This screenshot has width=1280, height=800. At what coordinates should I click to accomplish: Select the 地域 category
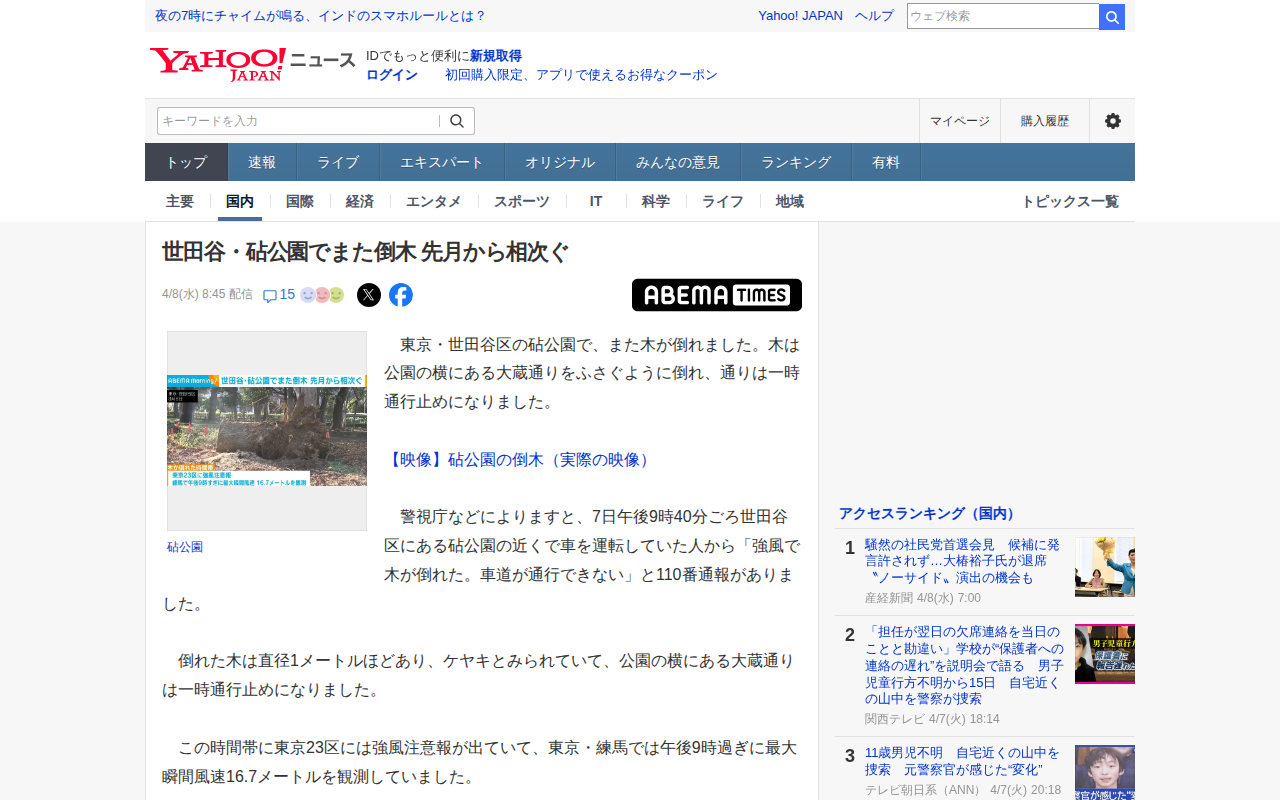790,201
